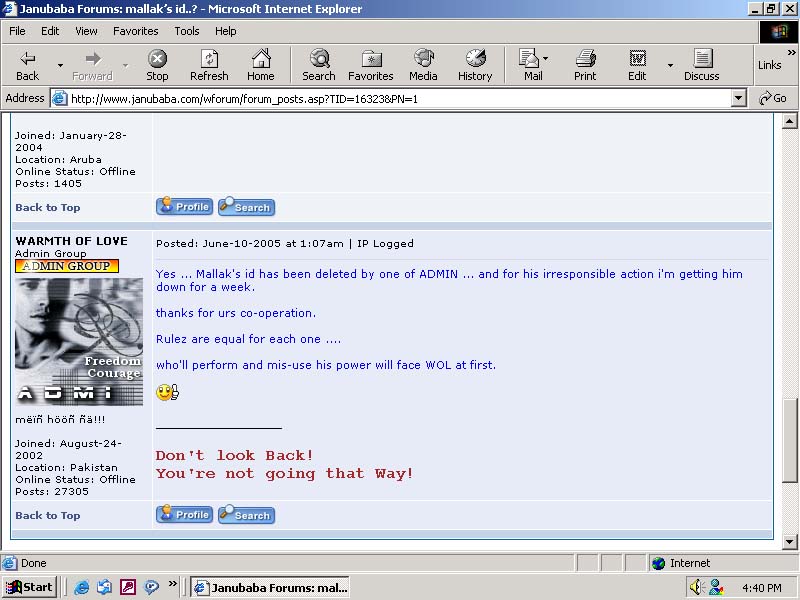Open the Media toolbar panel
Viewport: 800px width, 600px height.
[423, 65]
